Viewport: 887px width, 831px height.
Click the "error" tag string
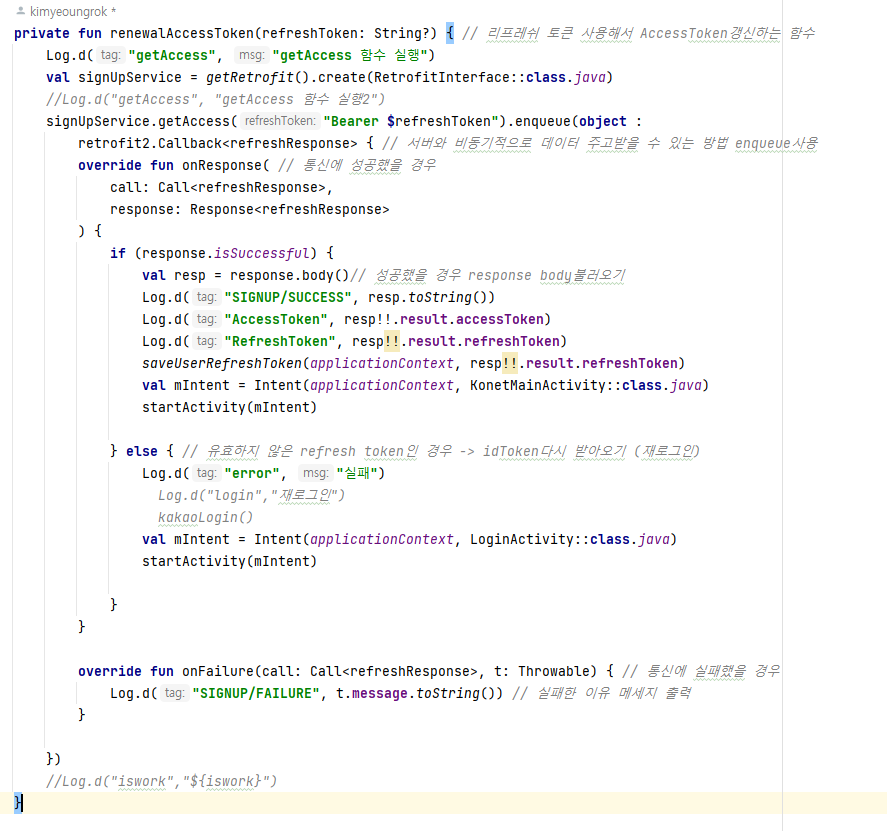click(x=252, y=473)
